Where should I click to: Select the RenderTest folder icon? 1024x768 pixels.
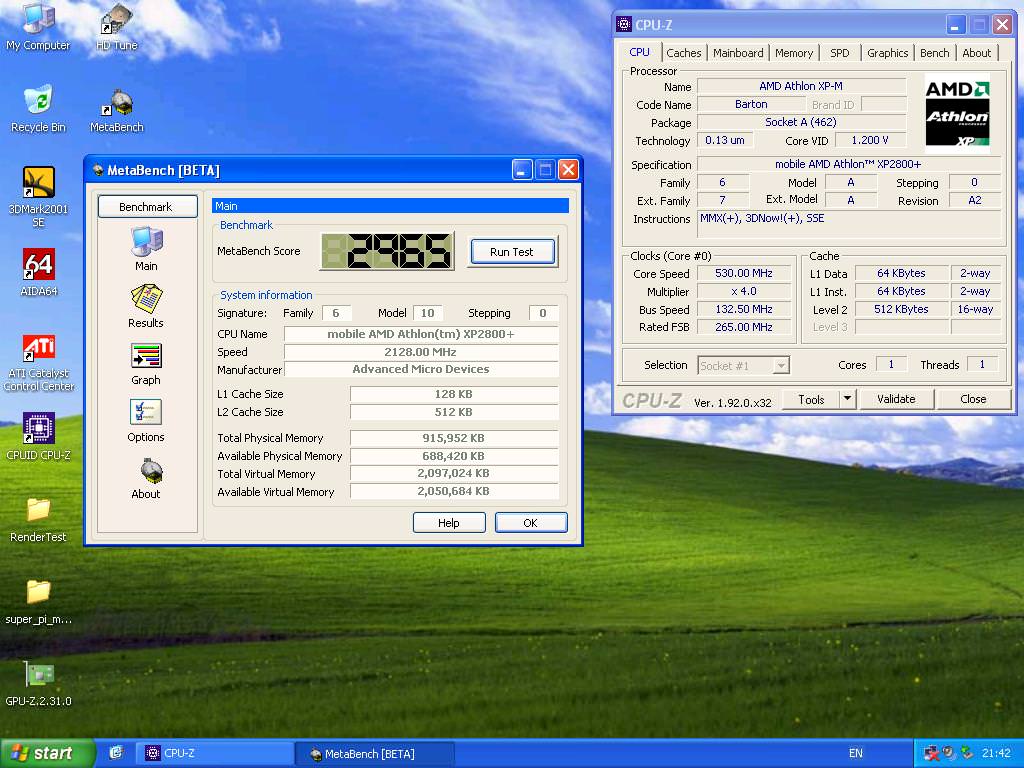click(38, 520)
